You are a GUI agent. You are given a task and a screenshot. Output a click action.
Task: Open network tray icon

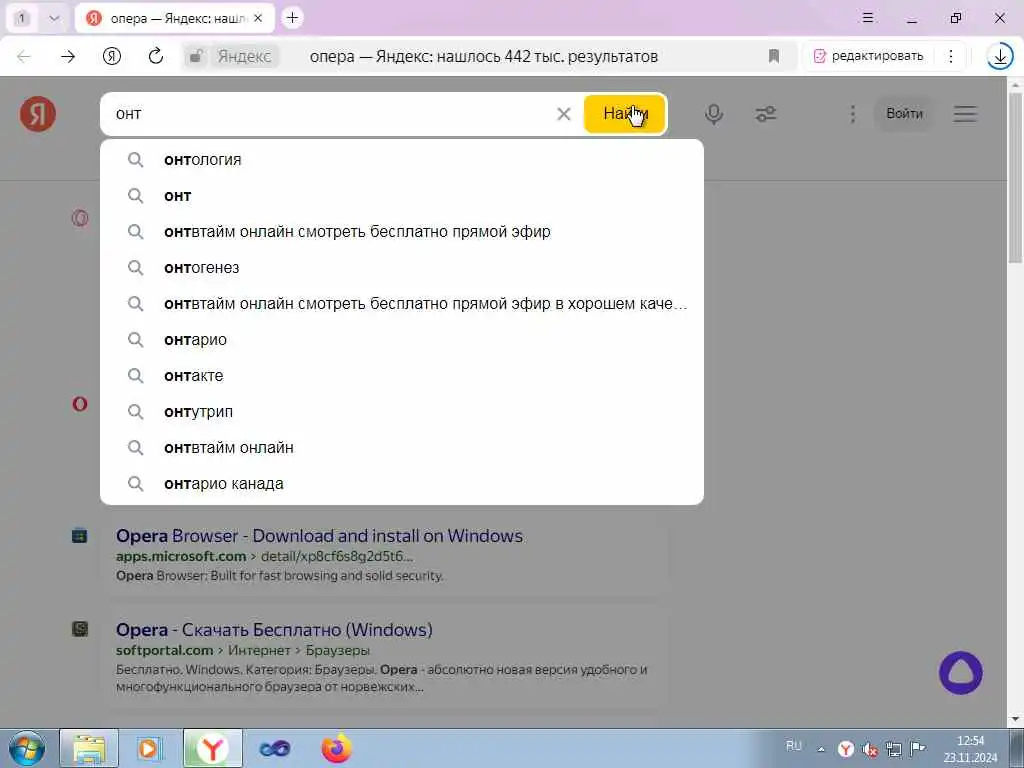[893, 749]
